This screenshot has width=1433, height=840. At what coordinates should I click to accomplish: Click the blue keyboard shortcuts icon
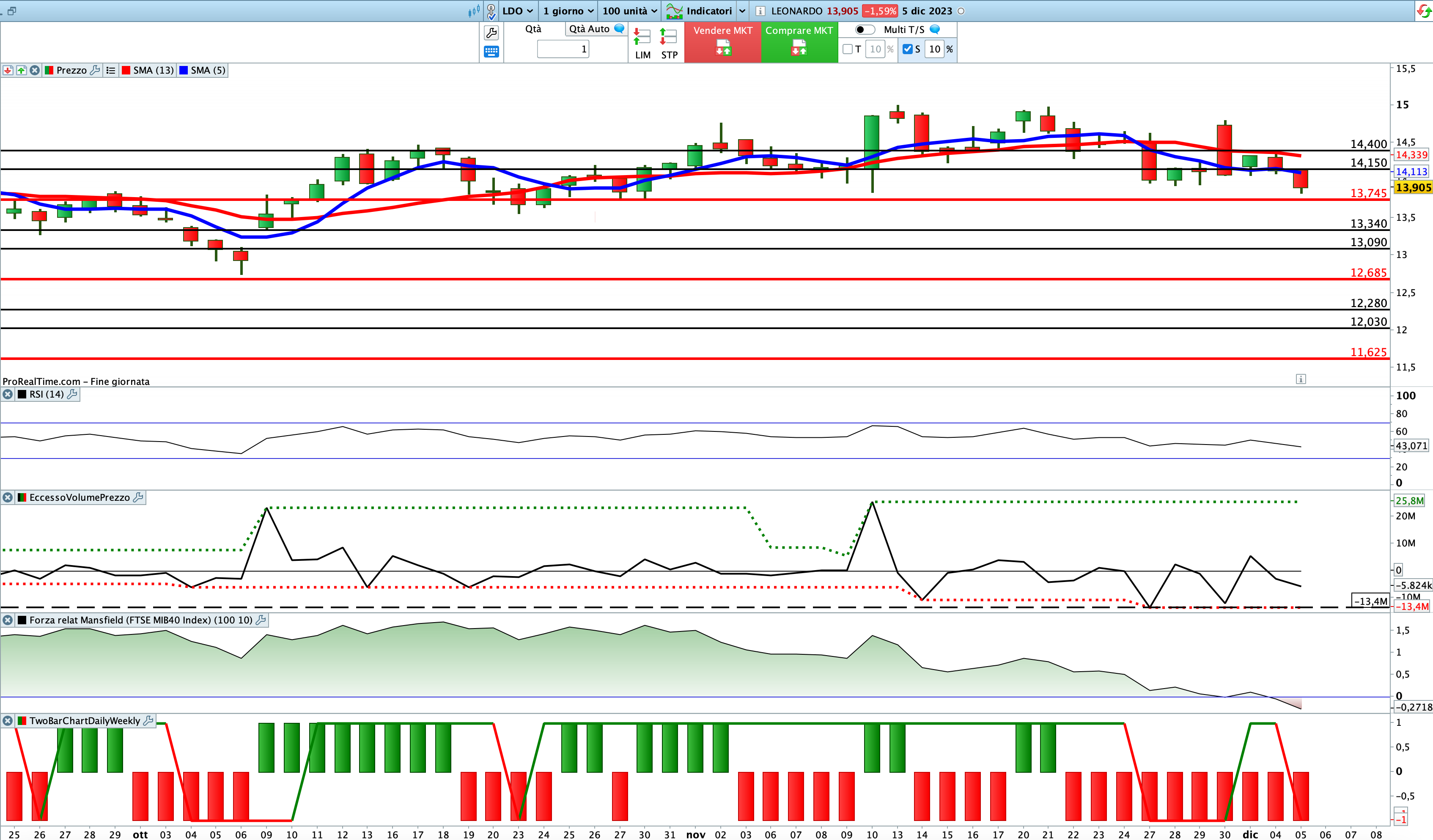(491, 52)
